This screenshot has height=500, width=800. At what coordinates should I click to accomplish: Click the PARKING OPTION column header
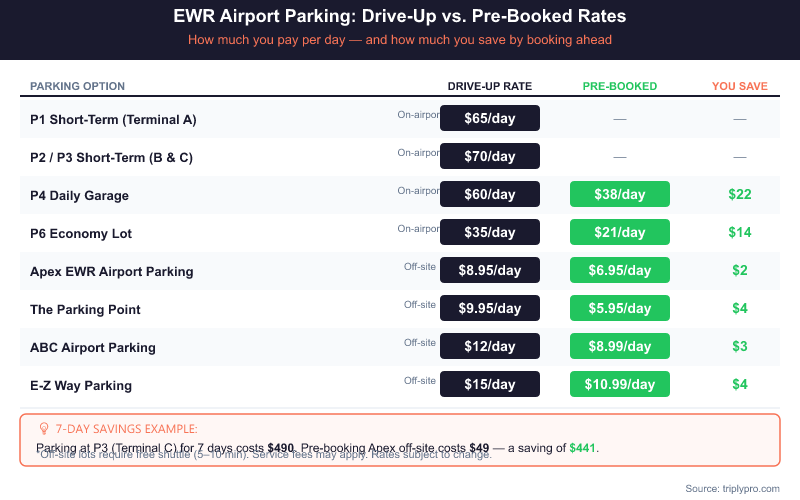pos(77,86)
